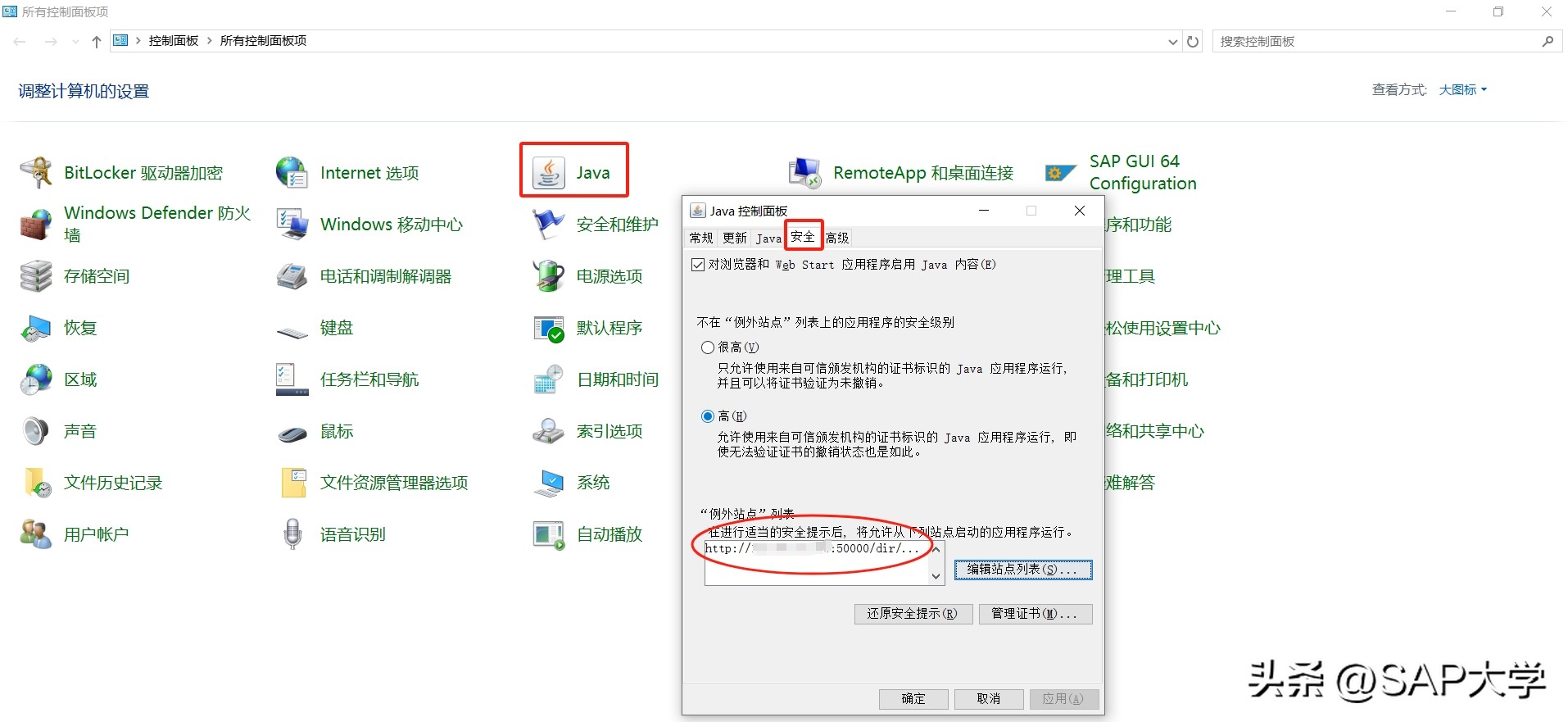Click 取消 to cancel dialog
This screenshot has height=722, width=1568.
click(989, 699)
